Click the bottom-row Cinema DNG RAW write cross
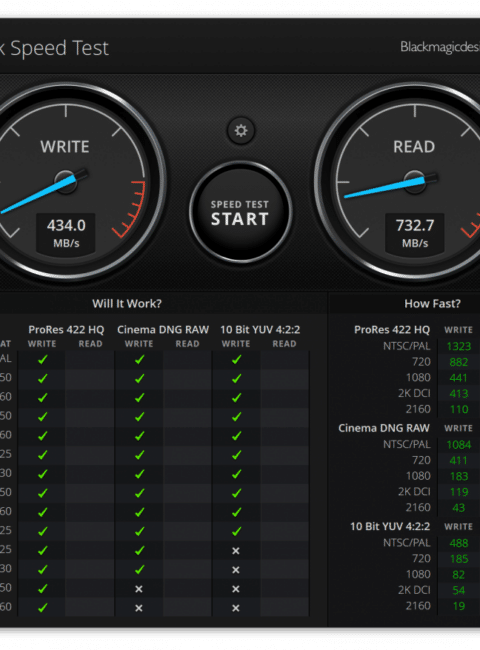 139,608
